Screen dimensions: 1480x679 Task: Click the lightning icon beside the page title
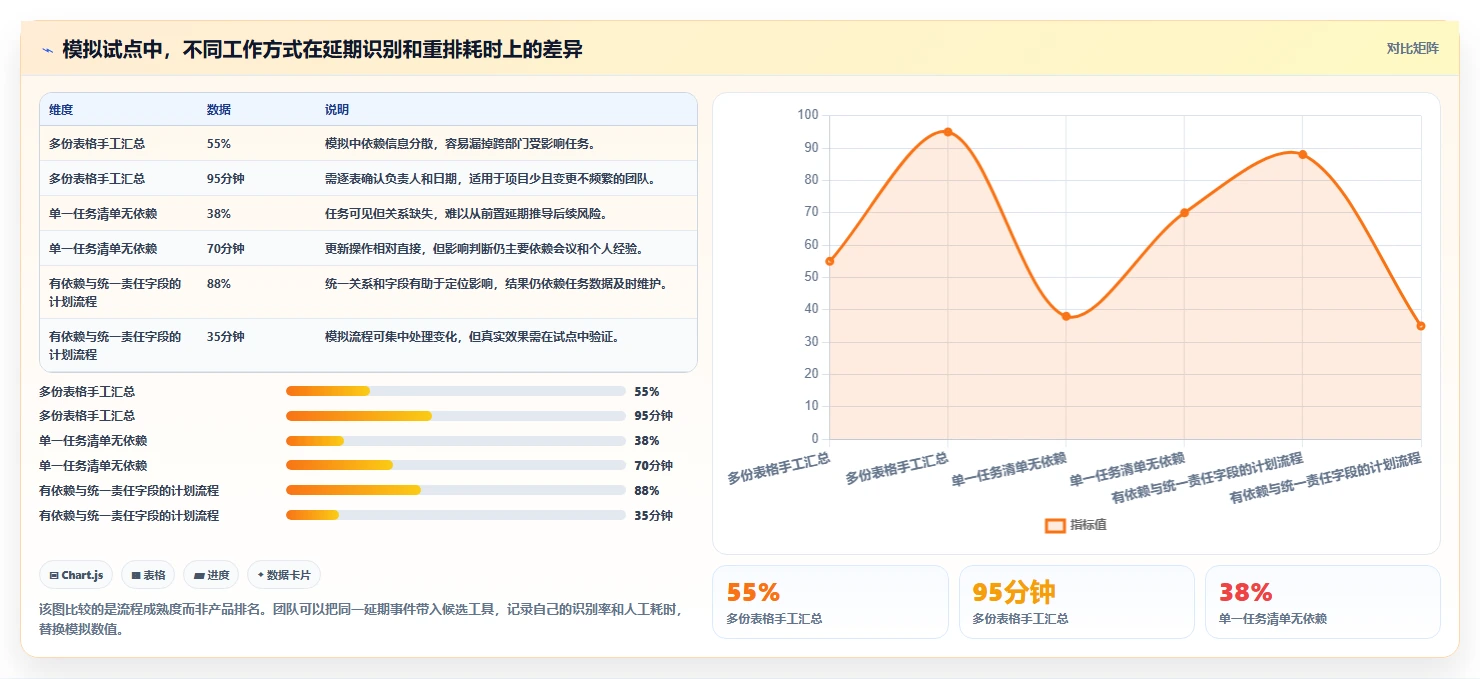pyautogui.click(x=47, y=50)
